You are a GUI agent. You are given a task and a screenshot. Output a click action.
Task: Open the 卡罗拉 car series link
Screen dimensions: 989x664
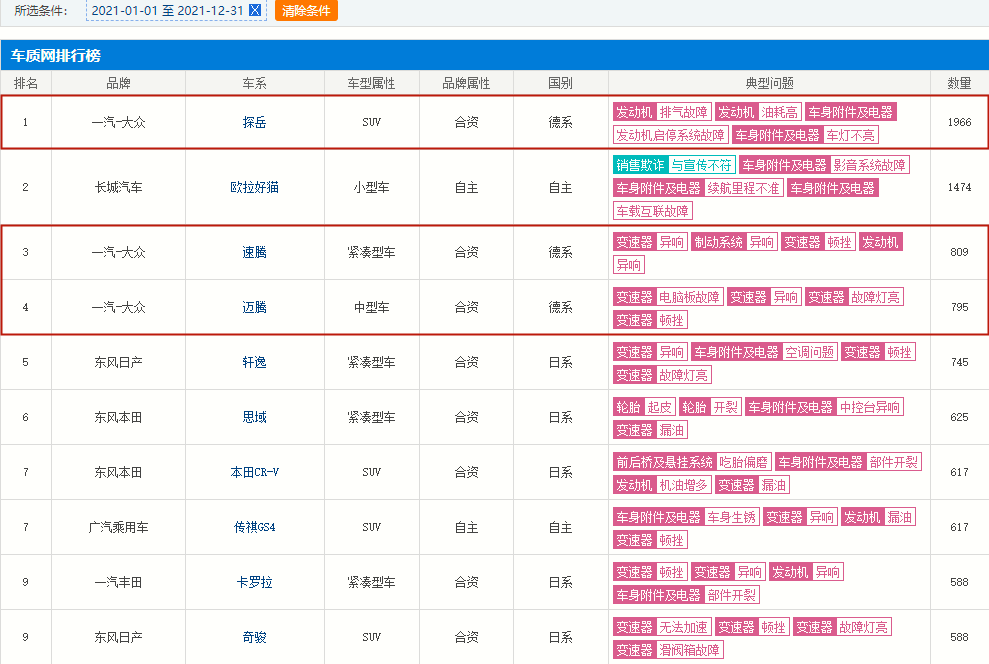[x=254, y=581]
